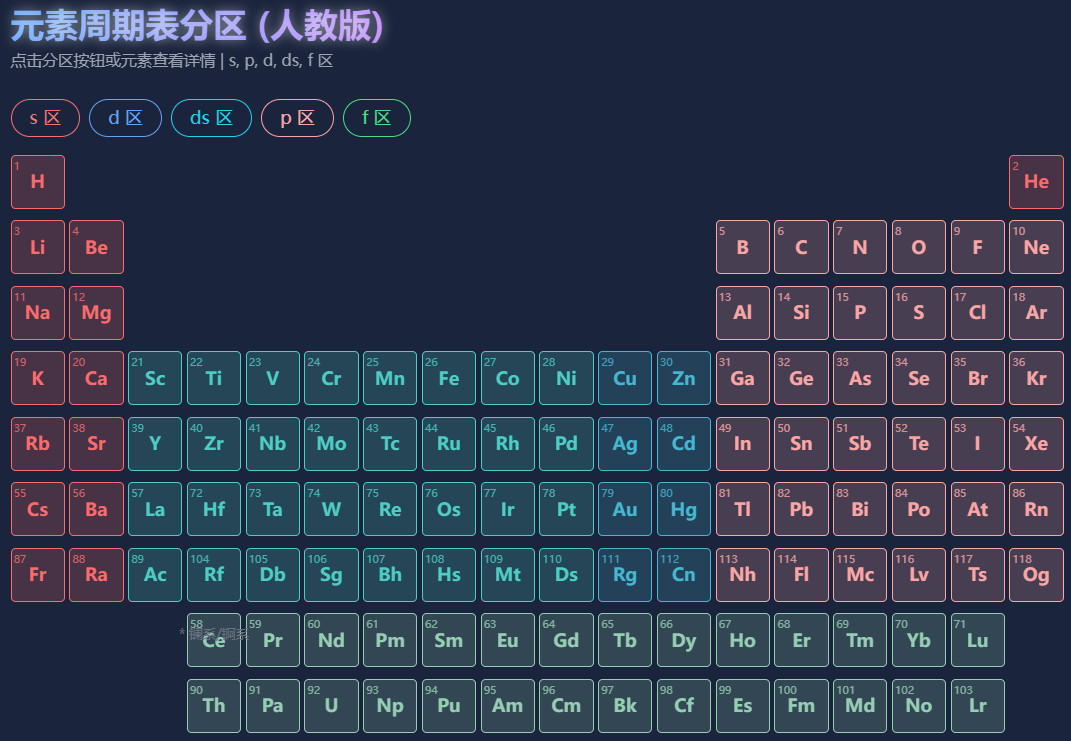
Task: Click the d 区 filter button
Action: tap(125, 117)
